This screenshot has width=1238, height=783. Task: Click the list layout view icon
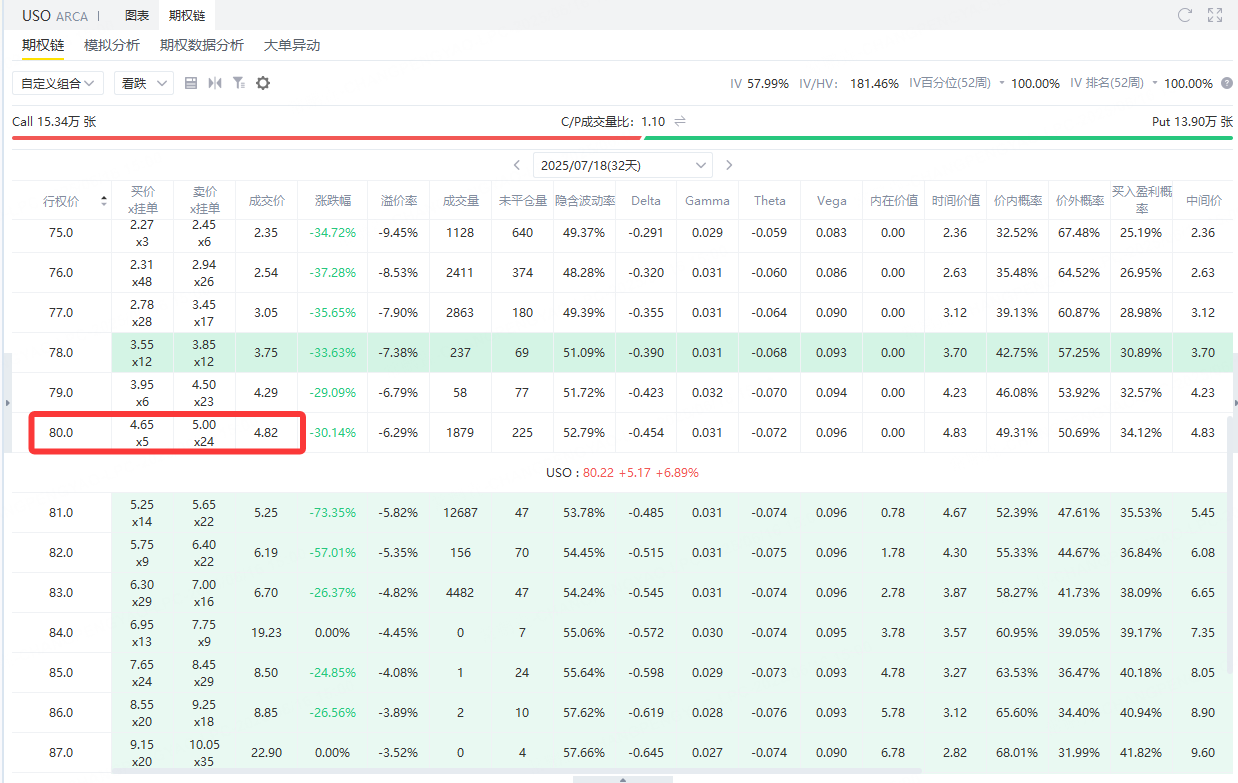(x=191, y=83)
